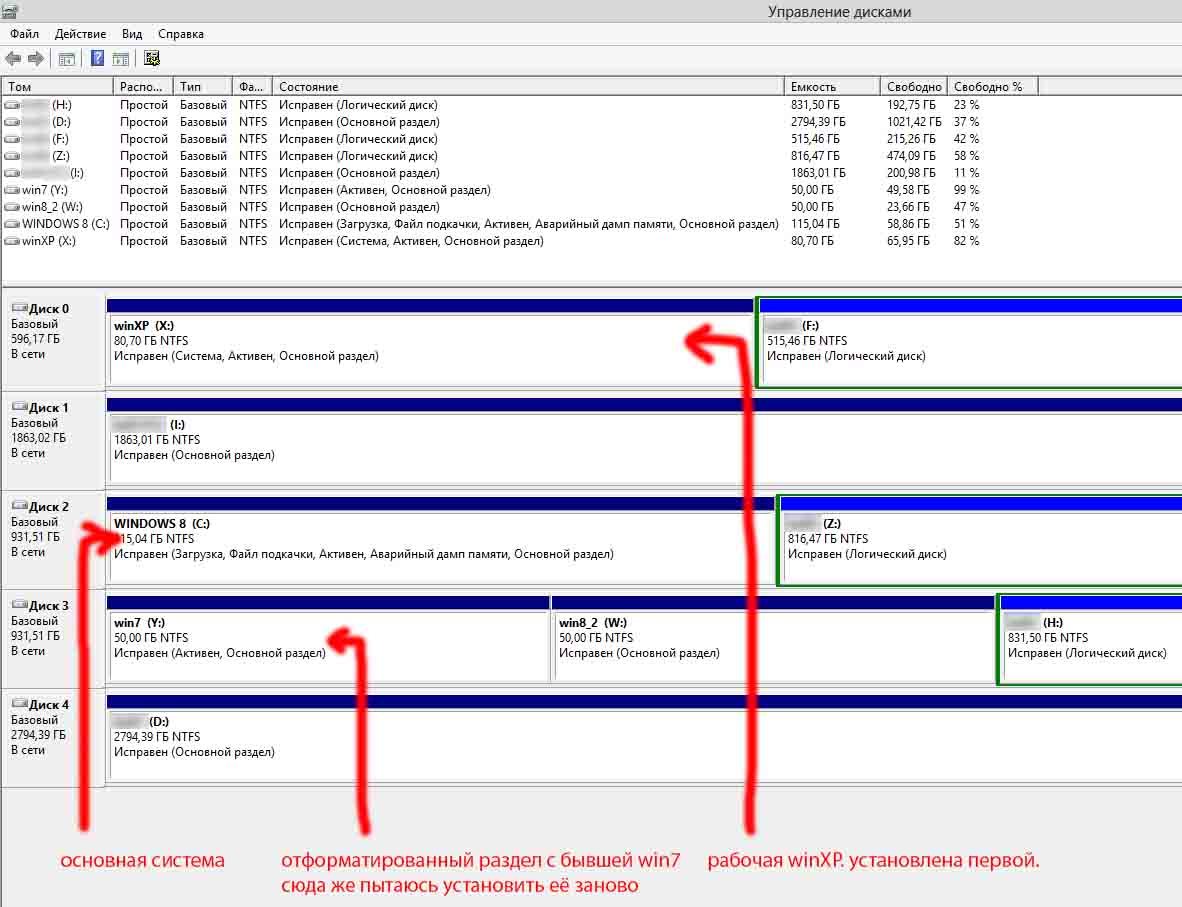Click the disk icon next to Диск 4
This screenshot has width=1182, height=907.
20,703
